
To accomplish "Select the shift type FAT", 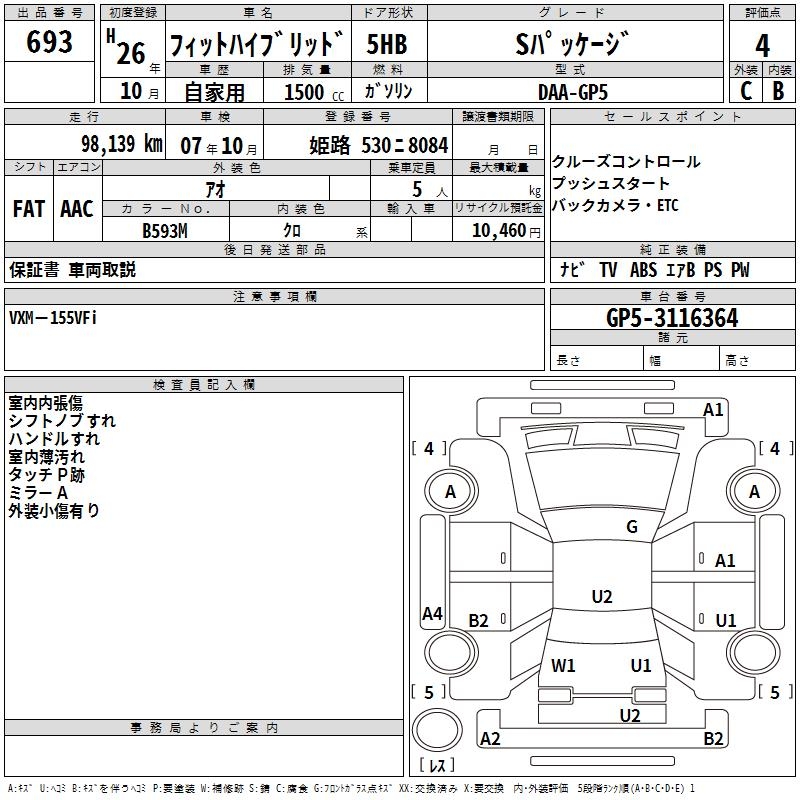I will point(29,209).
